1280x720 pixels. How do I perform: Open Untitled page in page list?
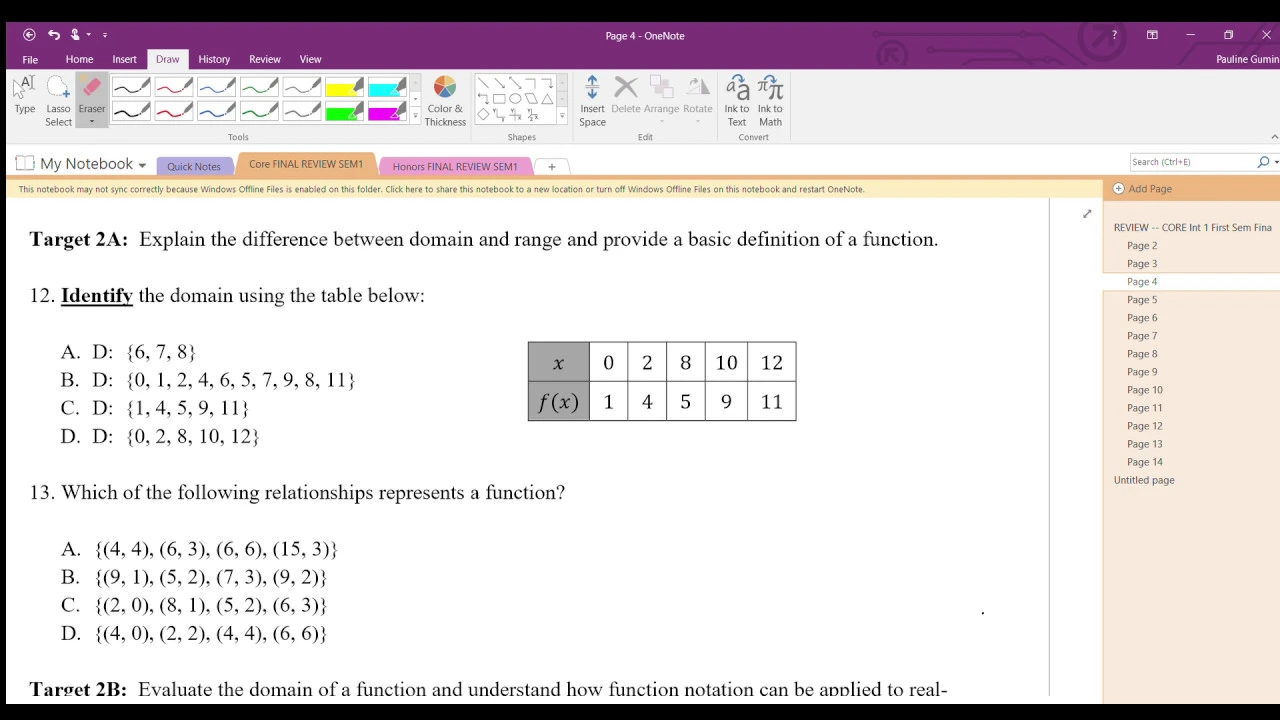(x=1144, y=480)
